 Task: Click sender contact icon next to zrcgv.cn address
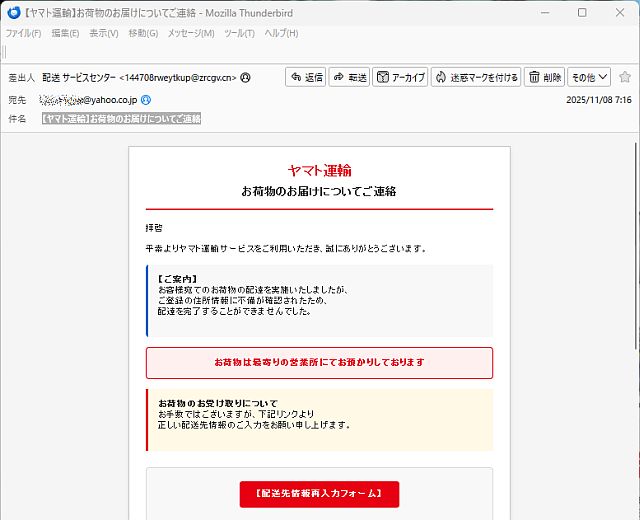click(245, 77)
